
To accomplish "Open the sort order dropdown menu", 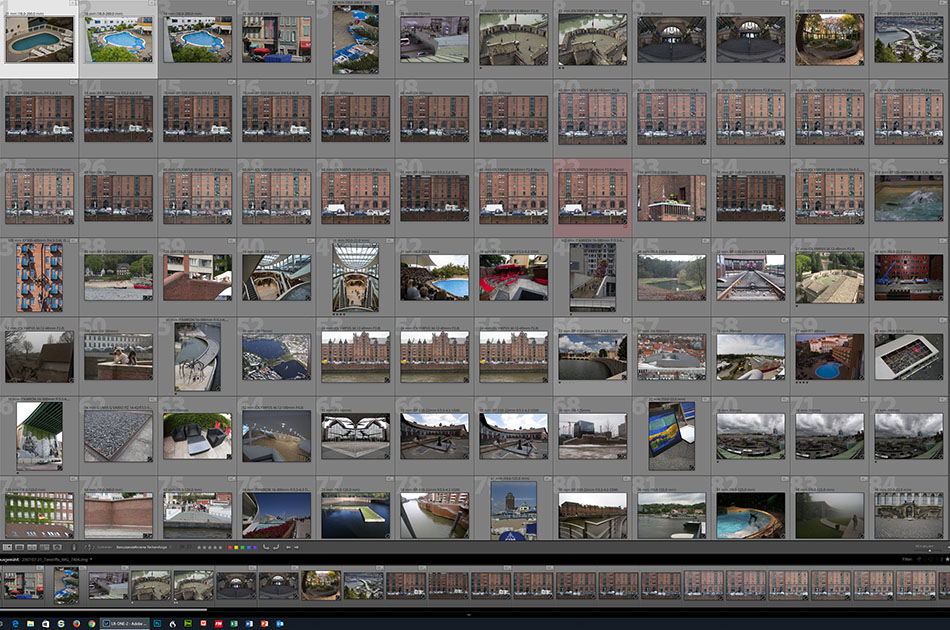I will (142, 547).
